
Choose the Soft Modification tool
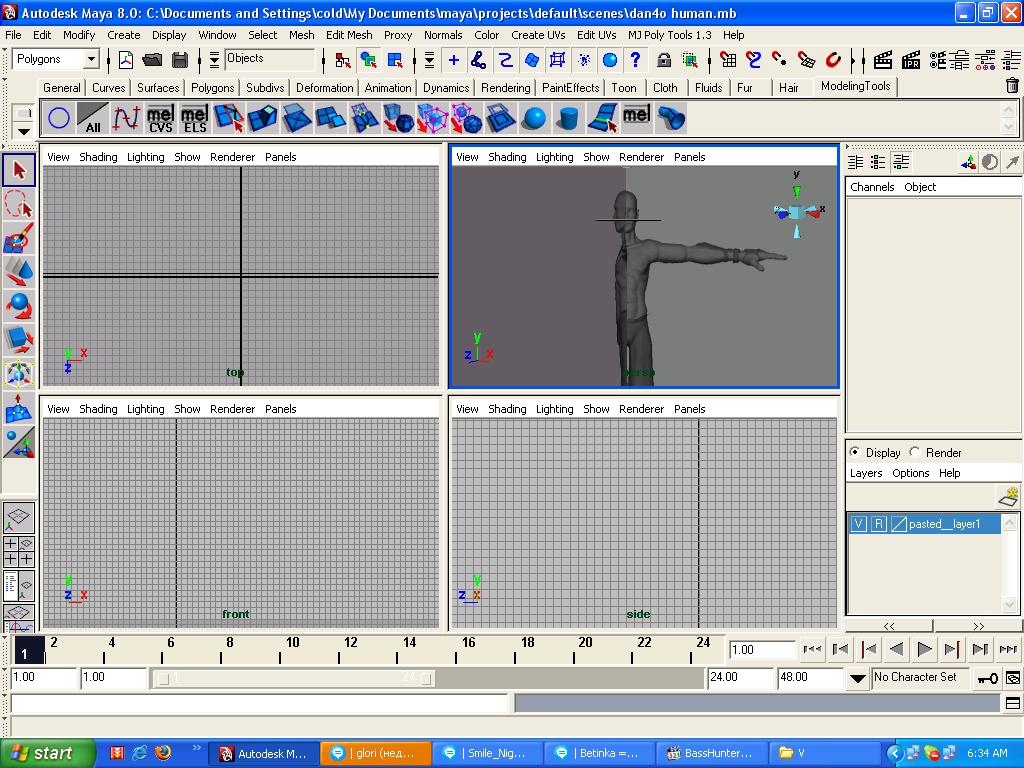(x=19, y=408)
